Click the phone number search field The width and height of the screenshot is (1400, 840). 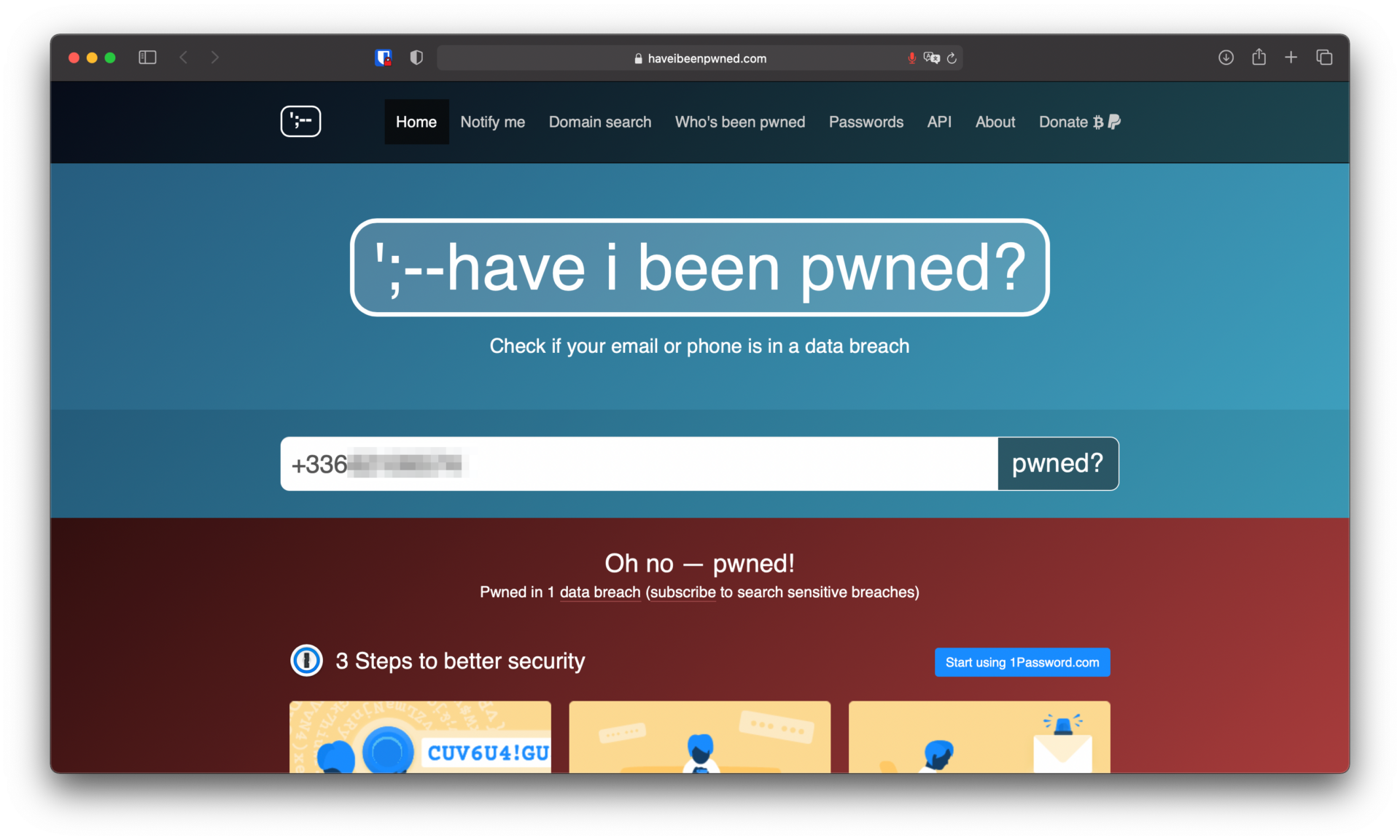[639, 464]
